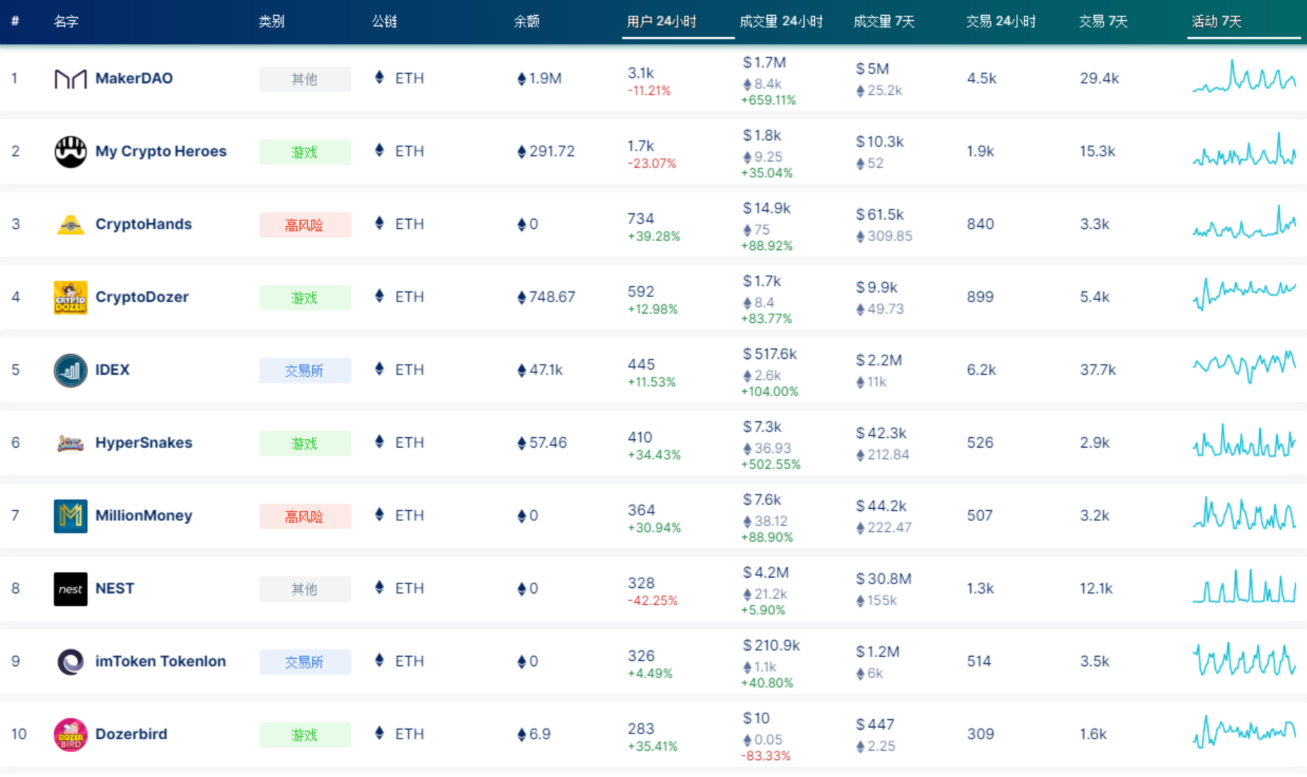1307x777 pixels.
Task: Click the $30.8M weekly volume for NEST
Action: [x=884, y=579]
